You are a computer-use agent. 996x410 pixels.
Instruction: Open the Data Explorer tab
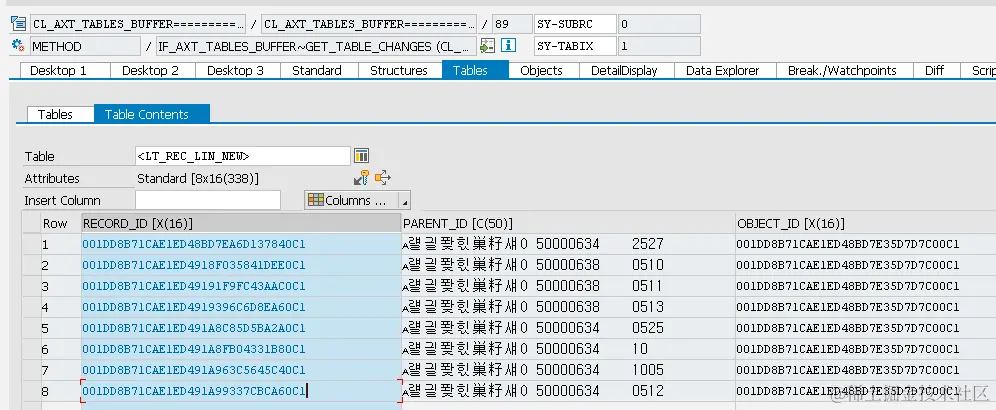(x=723, y=71)
